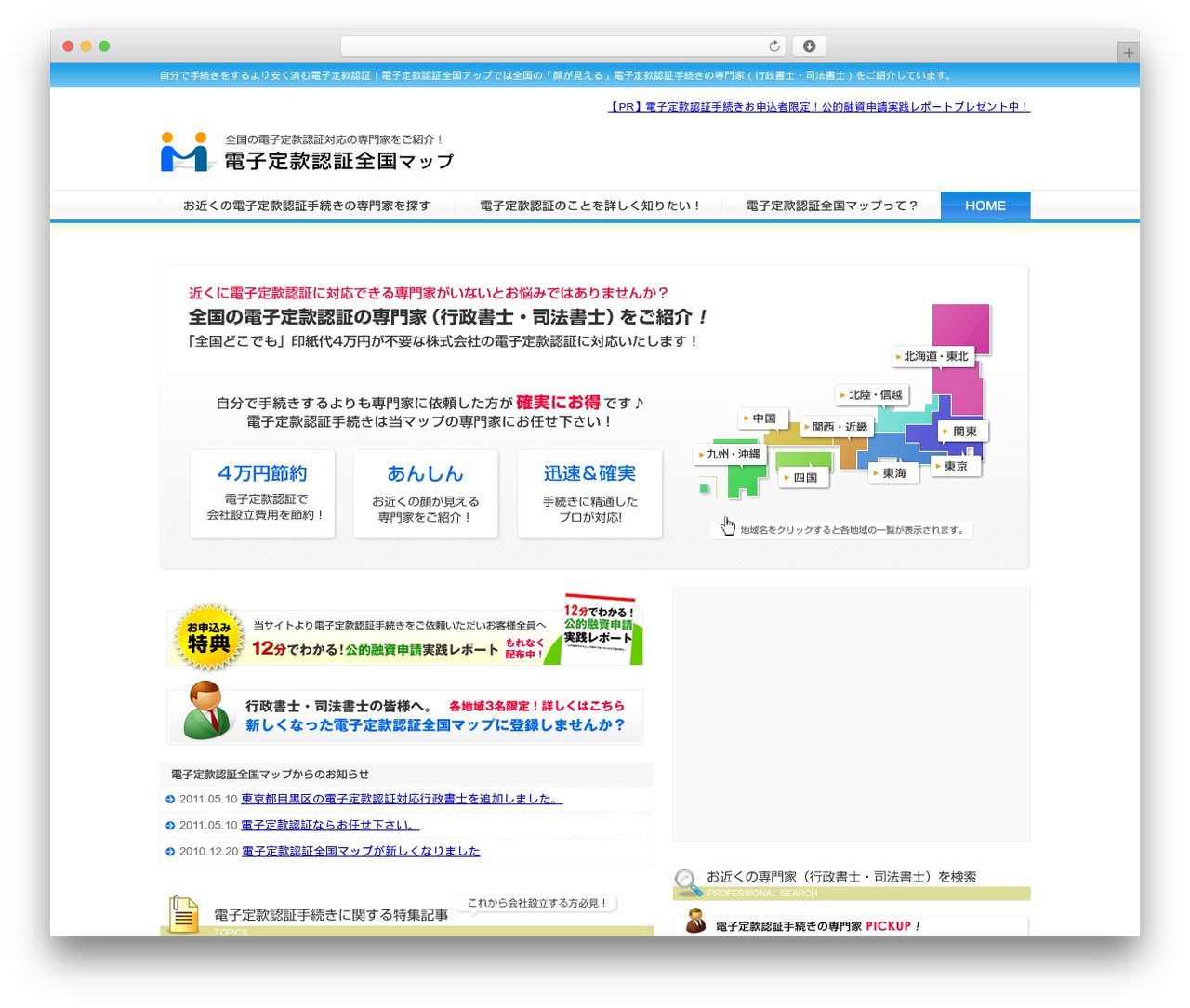The height and width of the screenshot is (1008, 1190).
Task: Click the browser address bar
Action: tap(563, 46)
